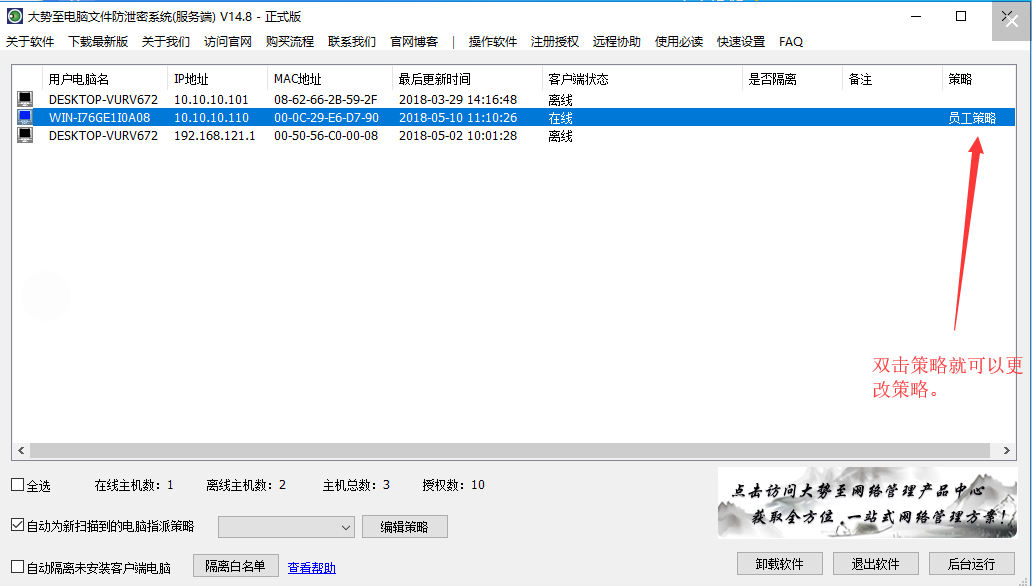
Task: Open the 快速设置 menu
Action: point(741,42)
